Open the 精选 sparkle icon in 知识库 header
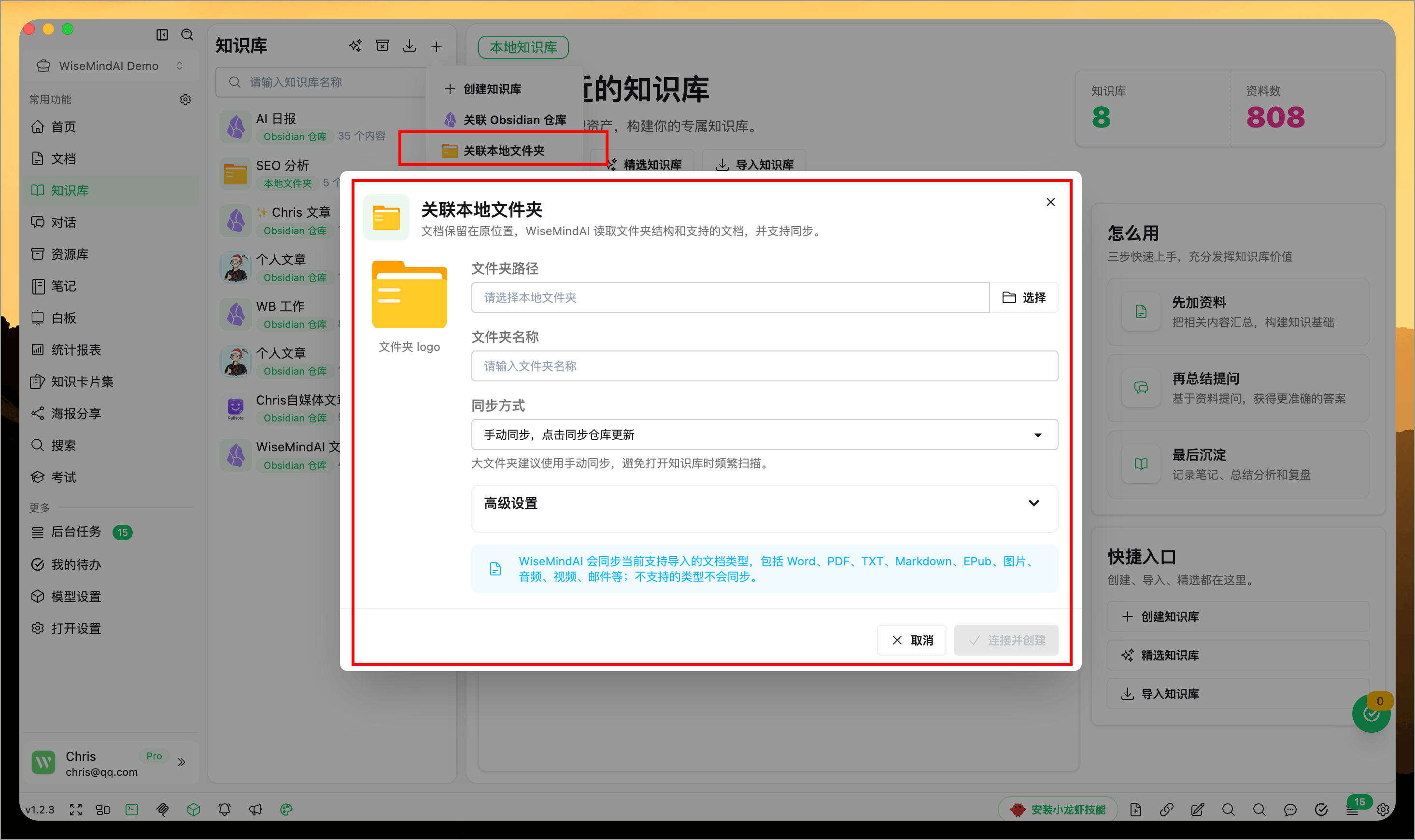 [355, 46]
